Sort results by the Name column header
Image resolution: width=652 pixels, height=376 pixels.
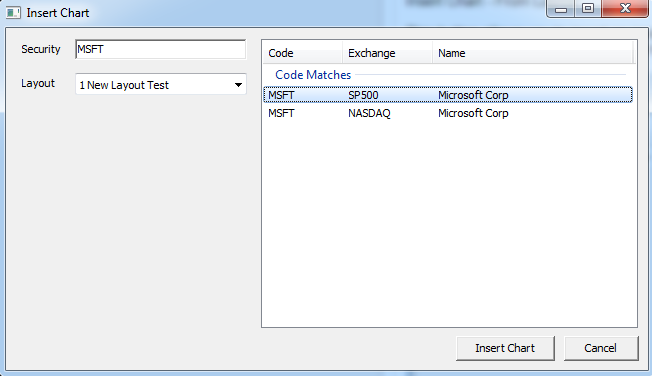532,53
